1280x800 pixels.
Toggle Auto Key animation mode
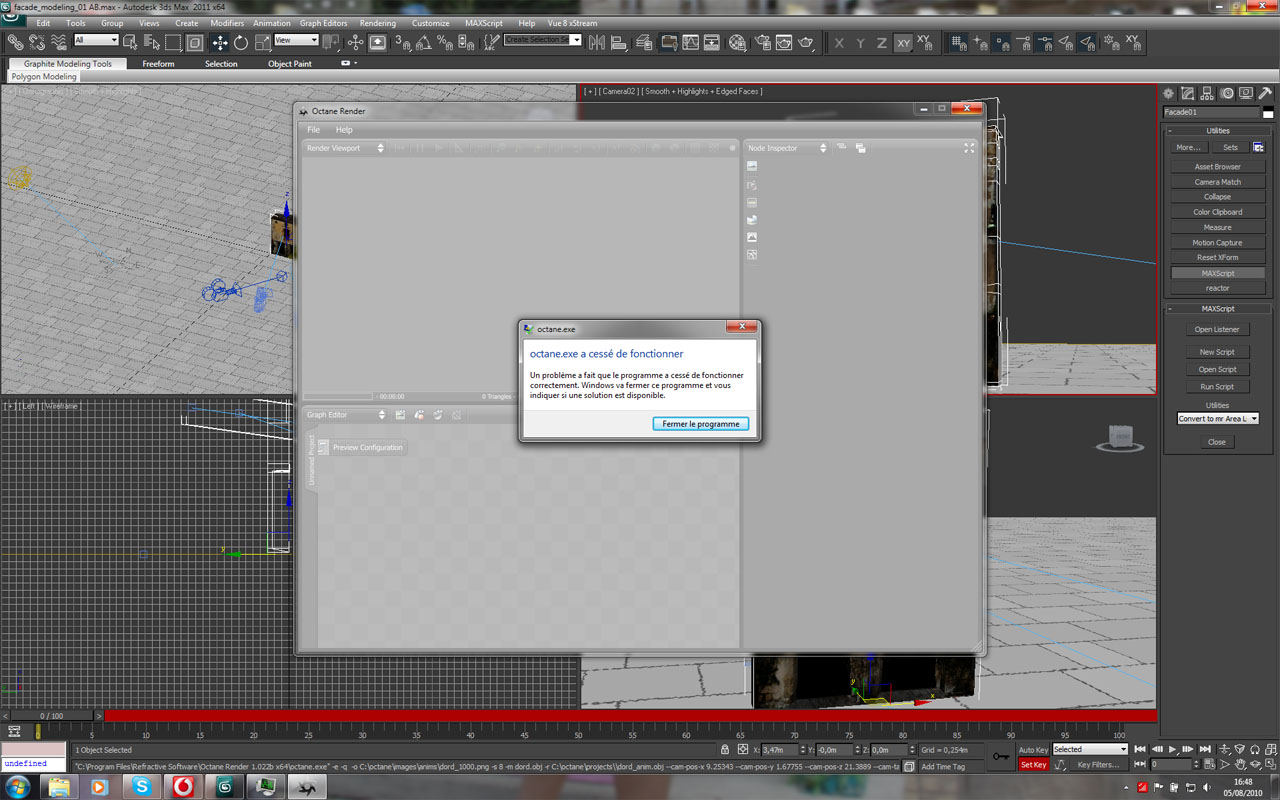point(1033,749)
